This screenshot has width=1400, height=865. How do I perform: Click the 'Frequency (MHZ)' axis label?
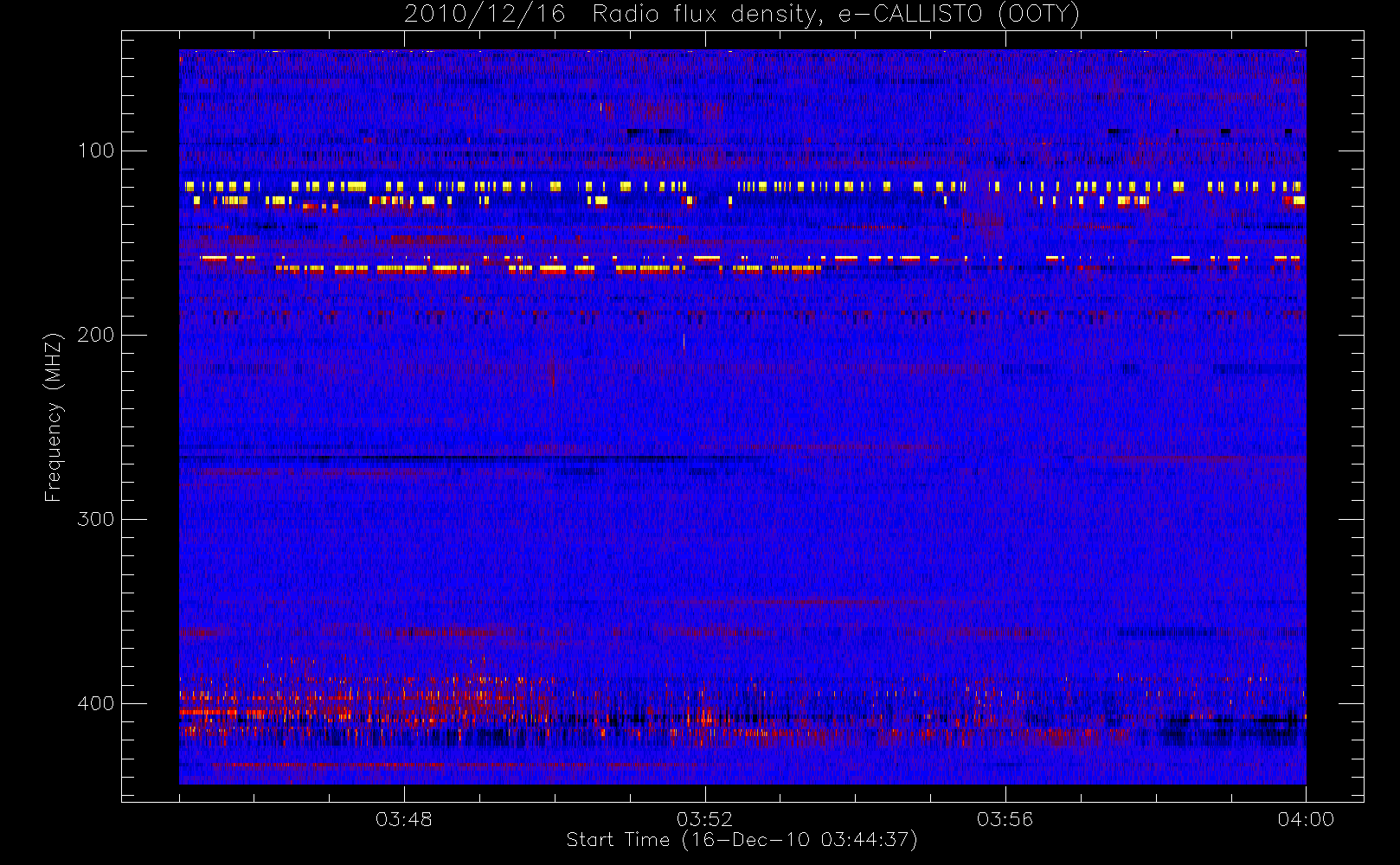[54, 417]
